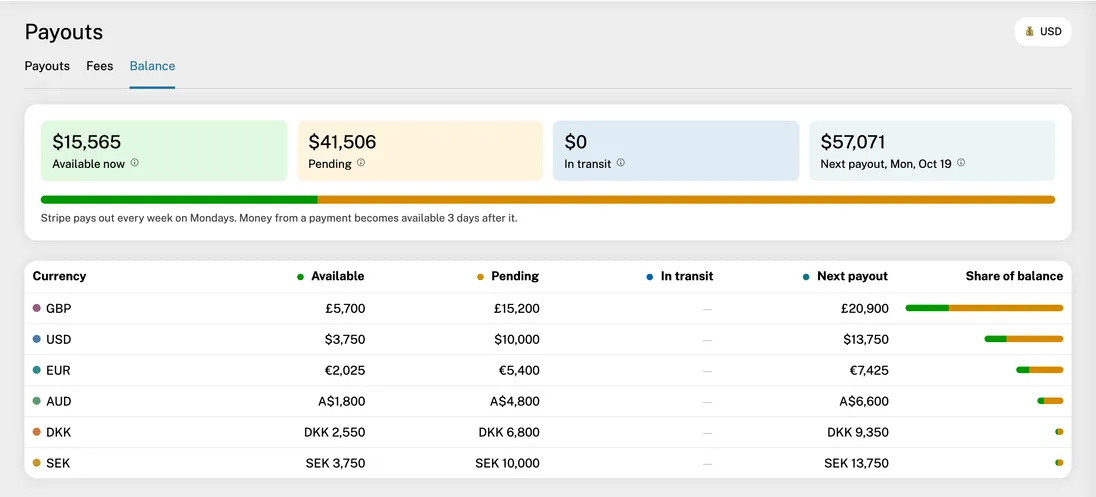
Task: Click the teal EUR color dot
Action: coord(36,370)
